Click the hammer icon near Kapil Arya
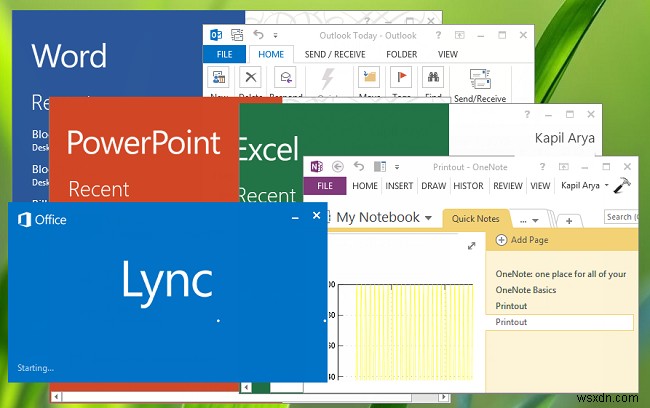 tap(622, 185)
